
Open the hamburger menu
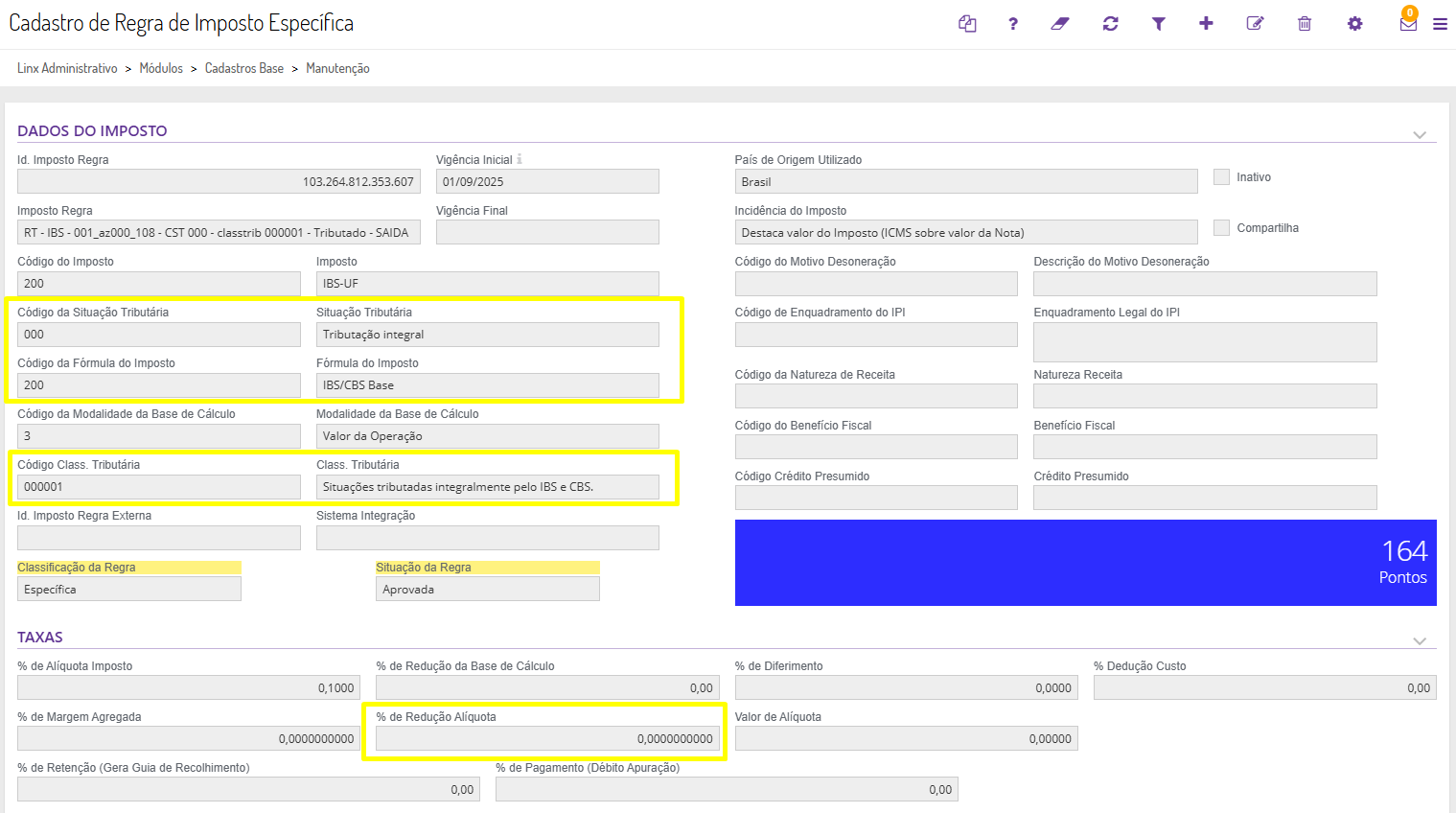[x=1440, y=24]
